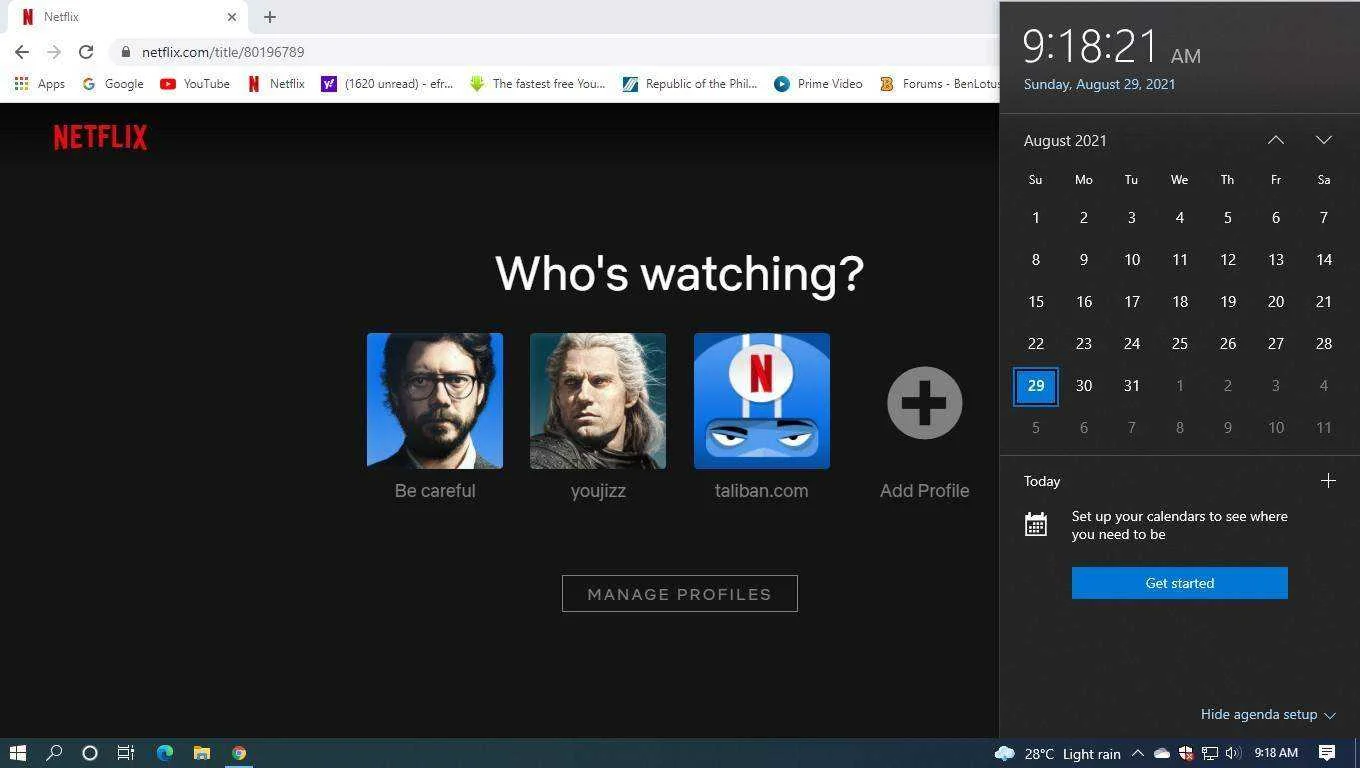Open the Netflix bookmark
1360x768 pixels.
(x=276, y=84)
